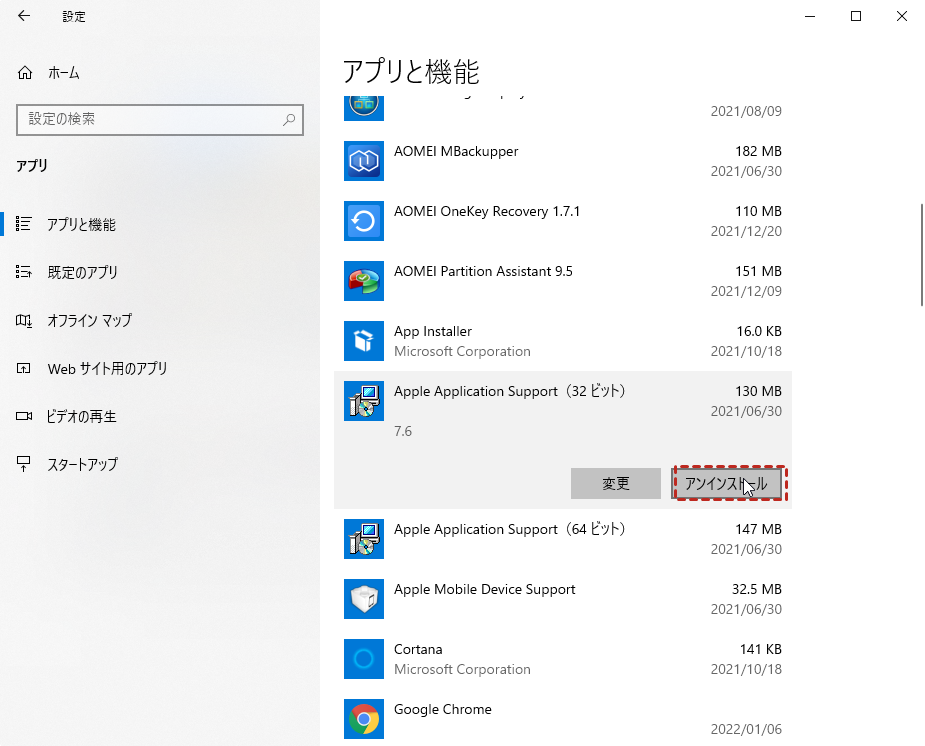This screenshot has height=746, width=925.
Task: Click the 151 MB size value
Action: (x=758, y=271)
